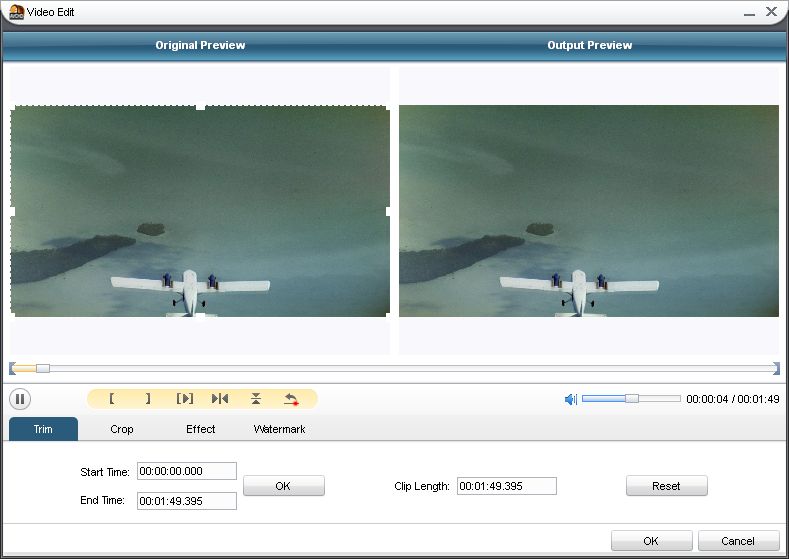Close the Video Edit window

coord(771,12)
